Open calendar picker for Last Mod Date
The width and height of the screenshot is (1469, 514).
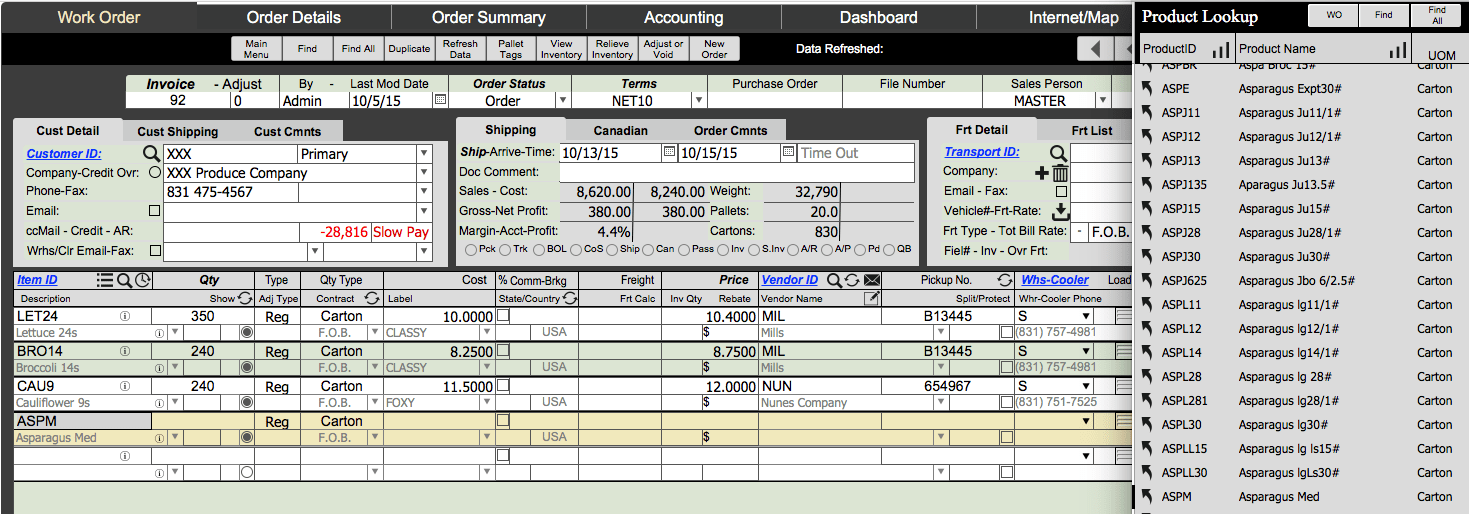point(440,100)
